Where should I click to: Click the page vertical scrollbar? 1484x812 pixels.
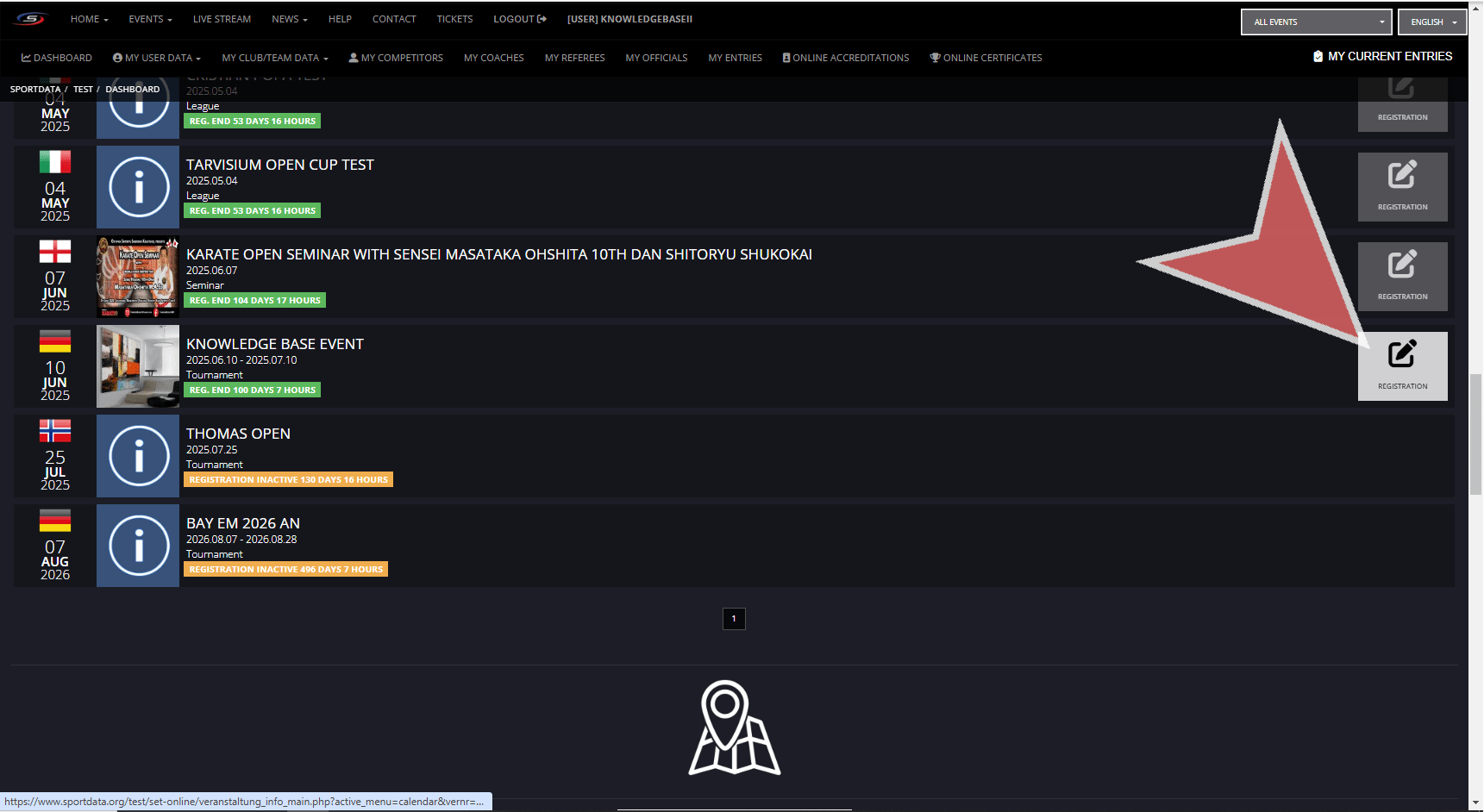point(1475,434)
